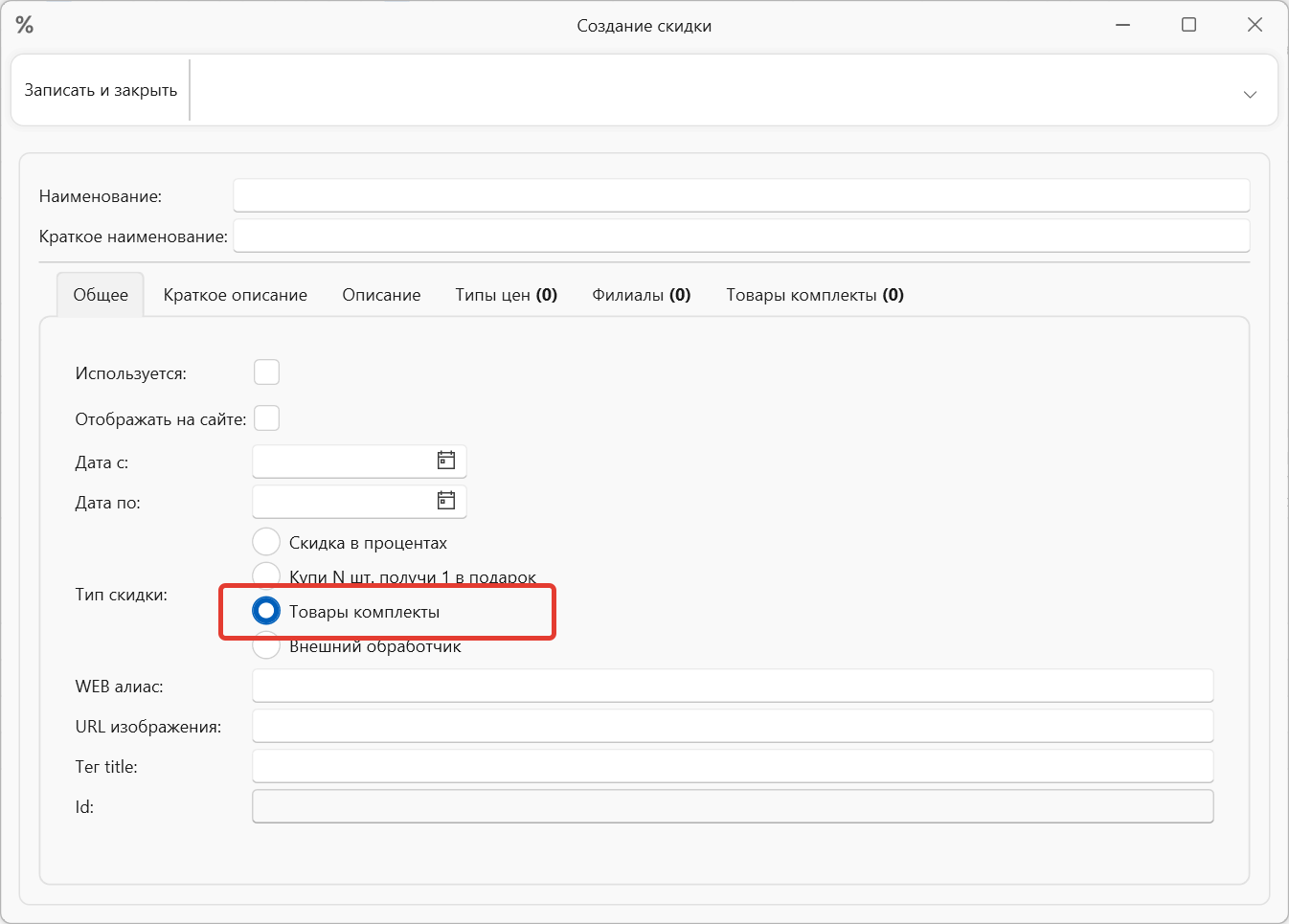Select Скидка в процентах radio option
Viewport: 1289px width, 924px height.
point(266,542)
